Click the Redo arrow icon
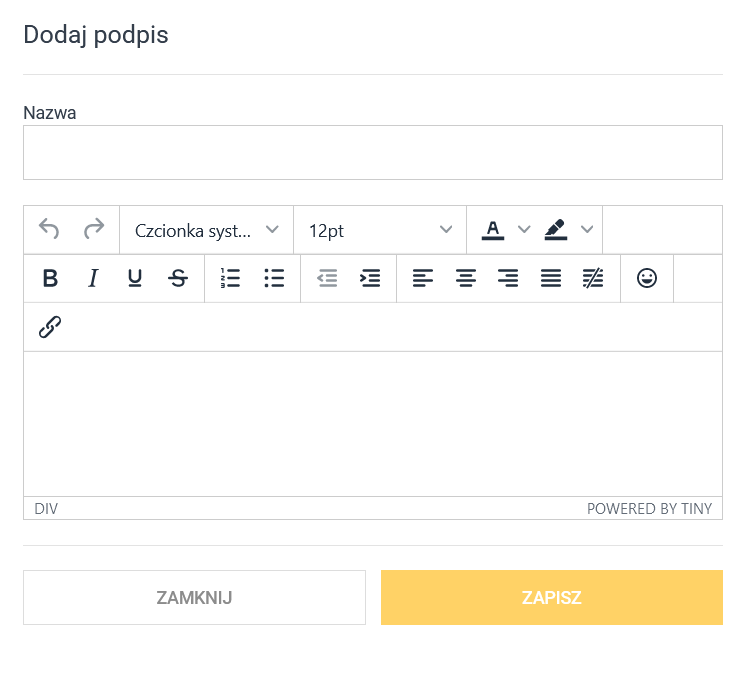749x687 pixels. tap(94, 230)
